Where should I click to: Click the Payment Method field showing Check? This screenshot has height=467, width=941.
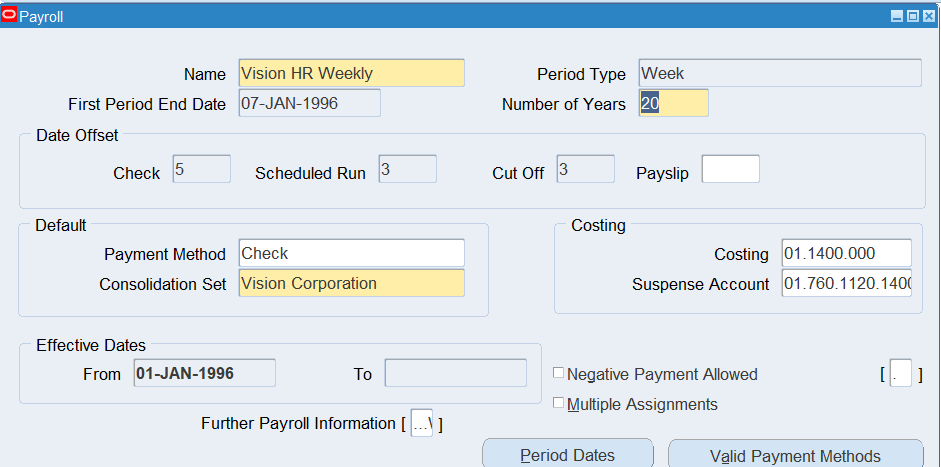351,253
